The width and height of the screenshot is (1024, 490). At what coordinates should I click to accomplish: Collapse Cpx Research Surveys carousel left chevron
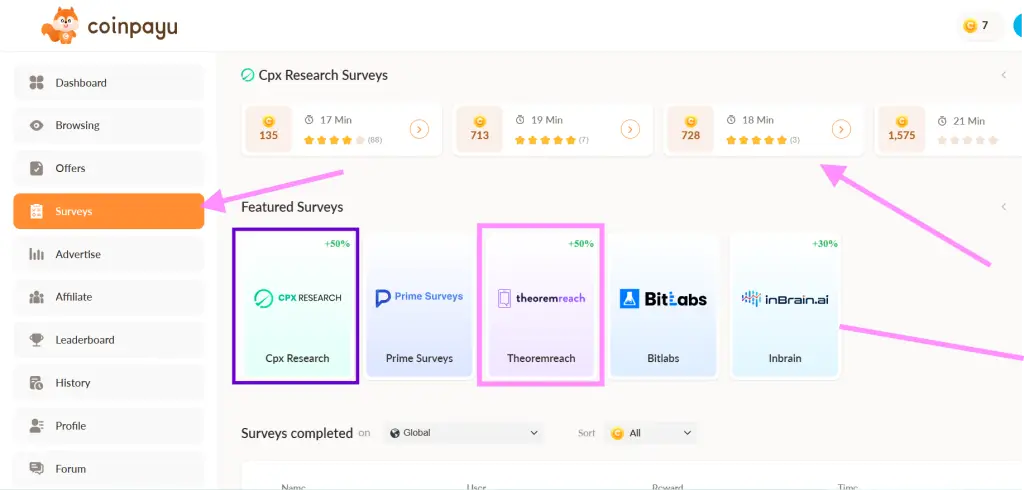[1003, 75]
